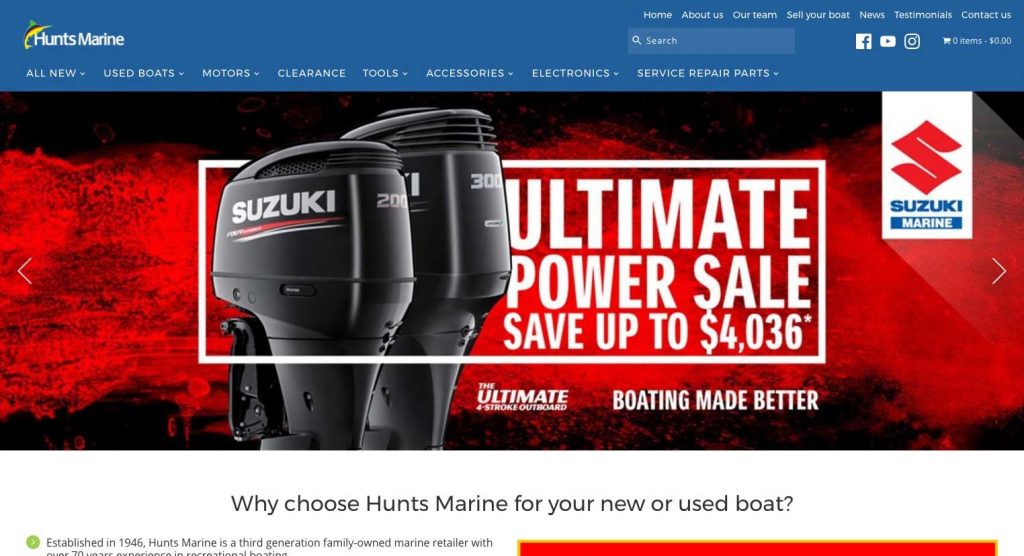Click the Suzuki Ultimate Power Sale banner
This screenshot has width=1024, height=556.
point(512,270)
